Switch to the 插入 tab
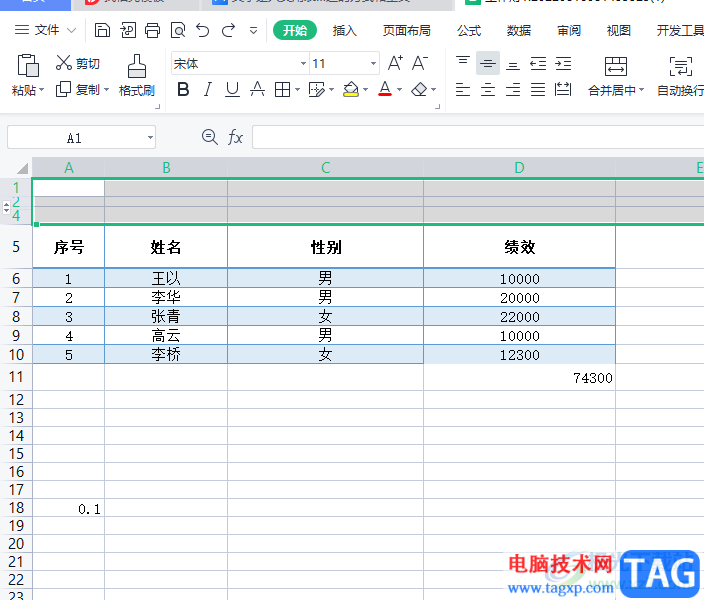This screenshot has width=704, height=600. (x=344, y=31)
